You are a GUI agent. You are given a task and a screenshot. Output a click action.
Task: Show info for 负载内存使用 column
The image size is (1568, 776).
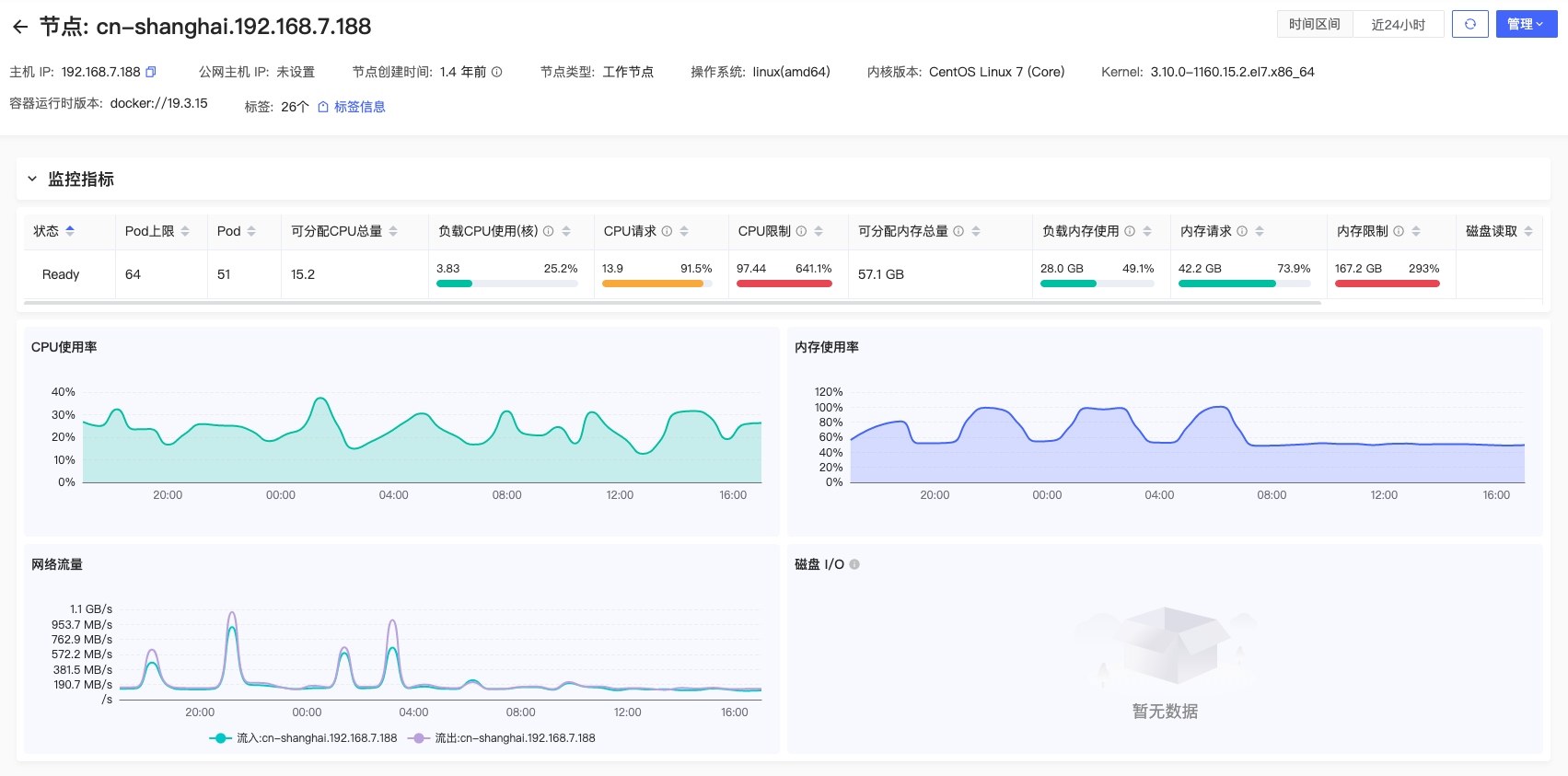pos(1130,231)
